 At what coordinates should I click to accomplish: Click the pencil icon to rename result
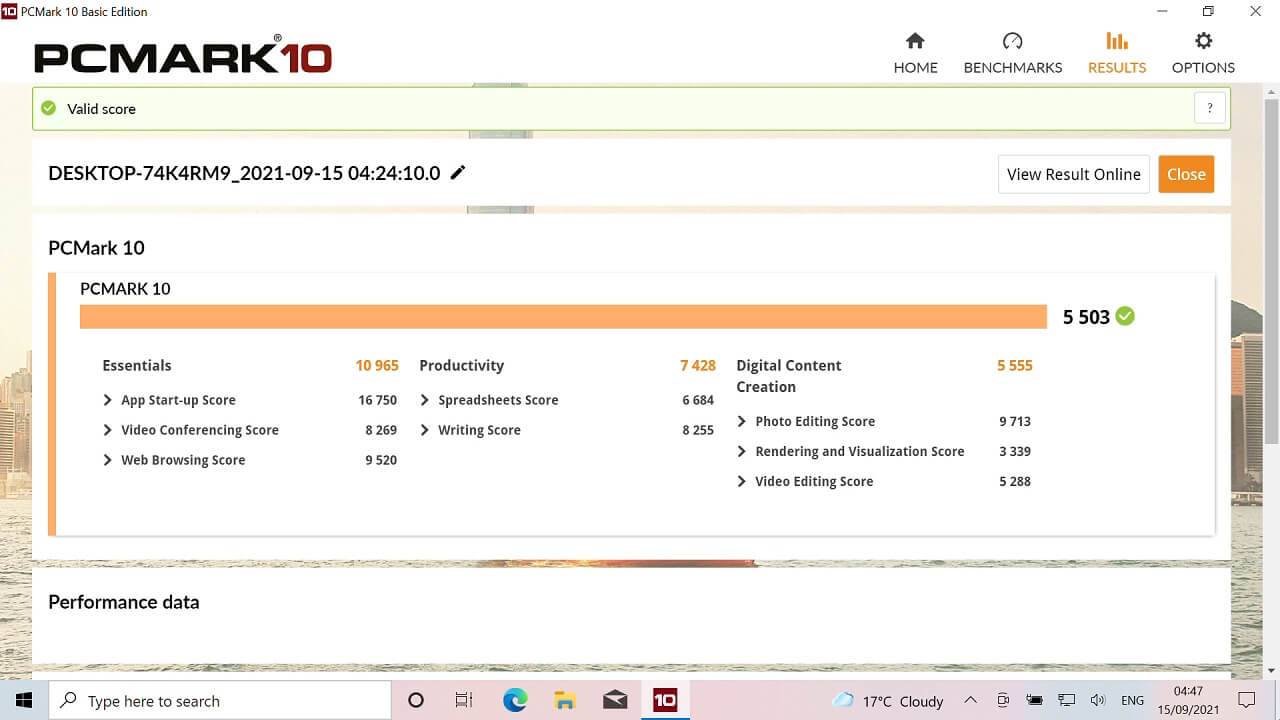click(x=458, y=172)
